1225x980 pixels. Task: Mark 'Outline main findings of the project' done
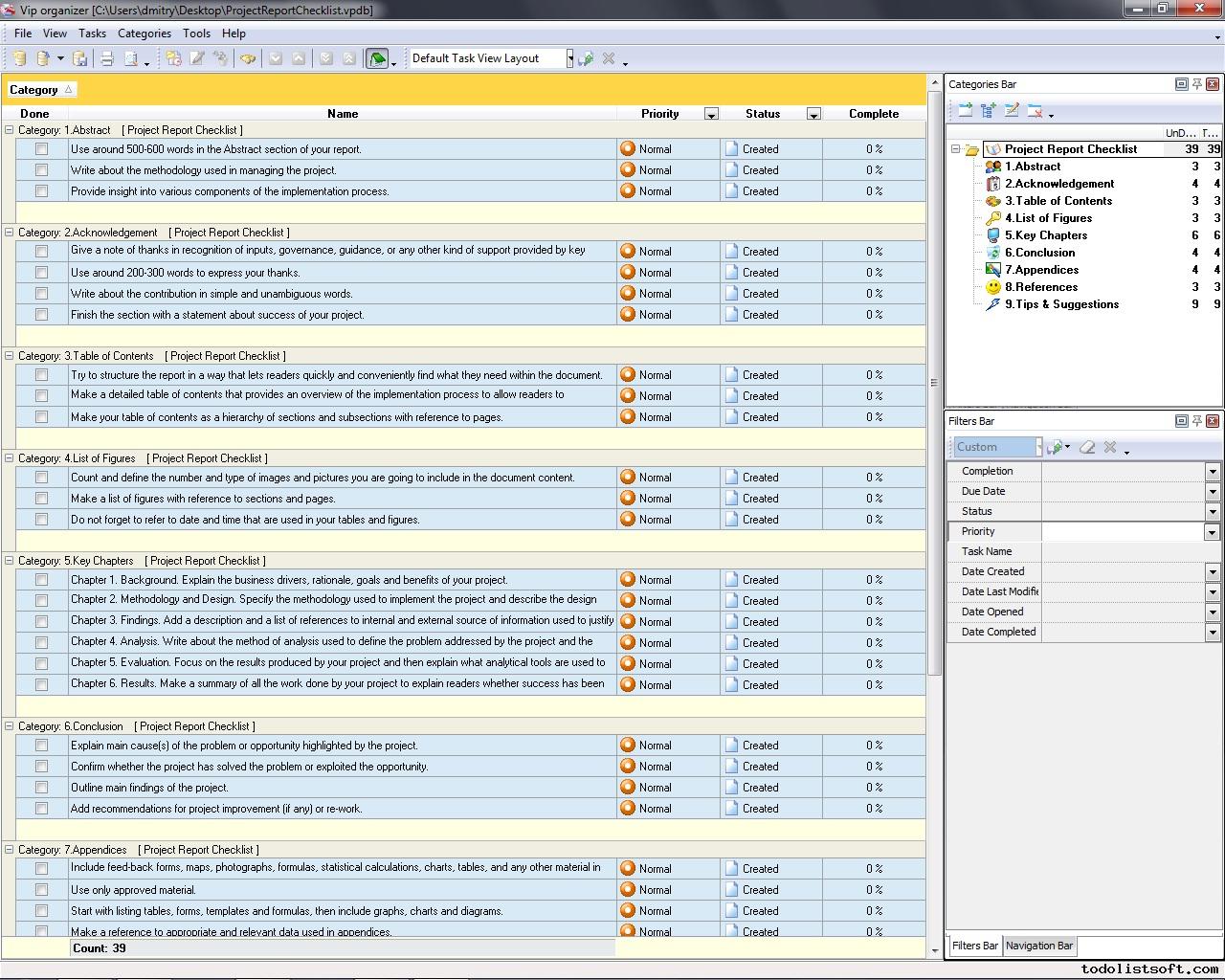pos(41,788)
